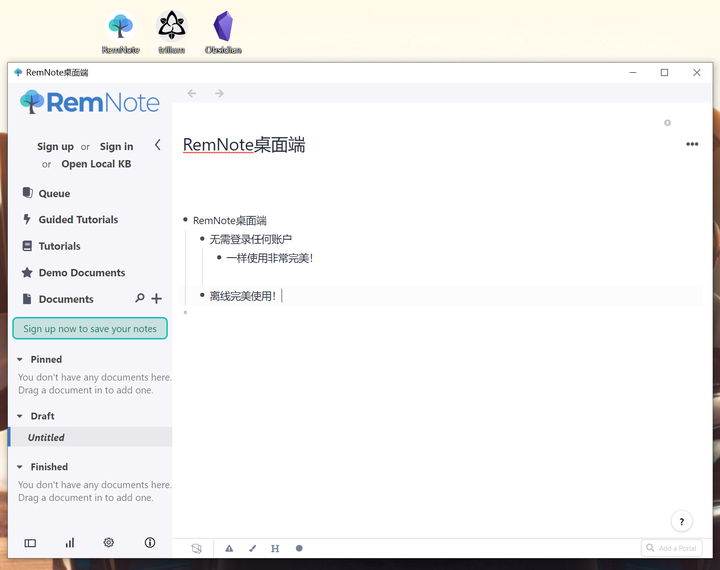Add a new document with plus icon
Screen dimensions: 720x570
157,299
